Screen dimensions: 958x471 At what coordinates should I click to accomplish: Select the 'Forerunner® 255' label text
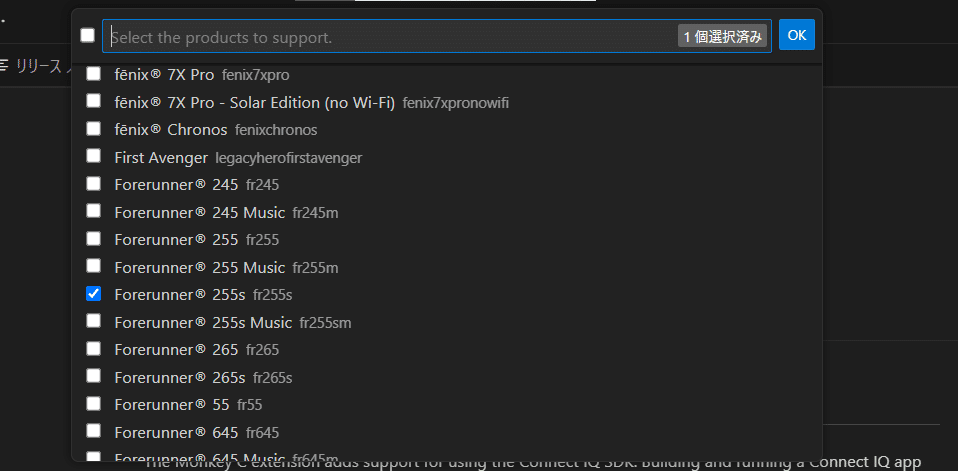click(x=176, y=240)
